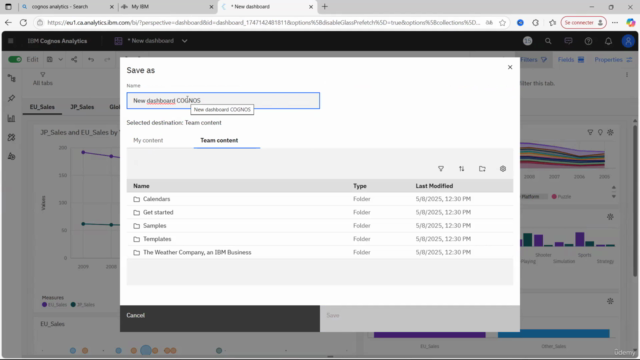The height and width of the screenshot is (360, 640).
Task: Cancel the Save as dialog
Action: point(220,318)
